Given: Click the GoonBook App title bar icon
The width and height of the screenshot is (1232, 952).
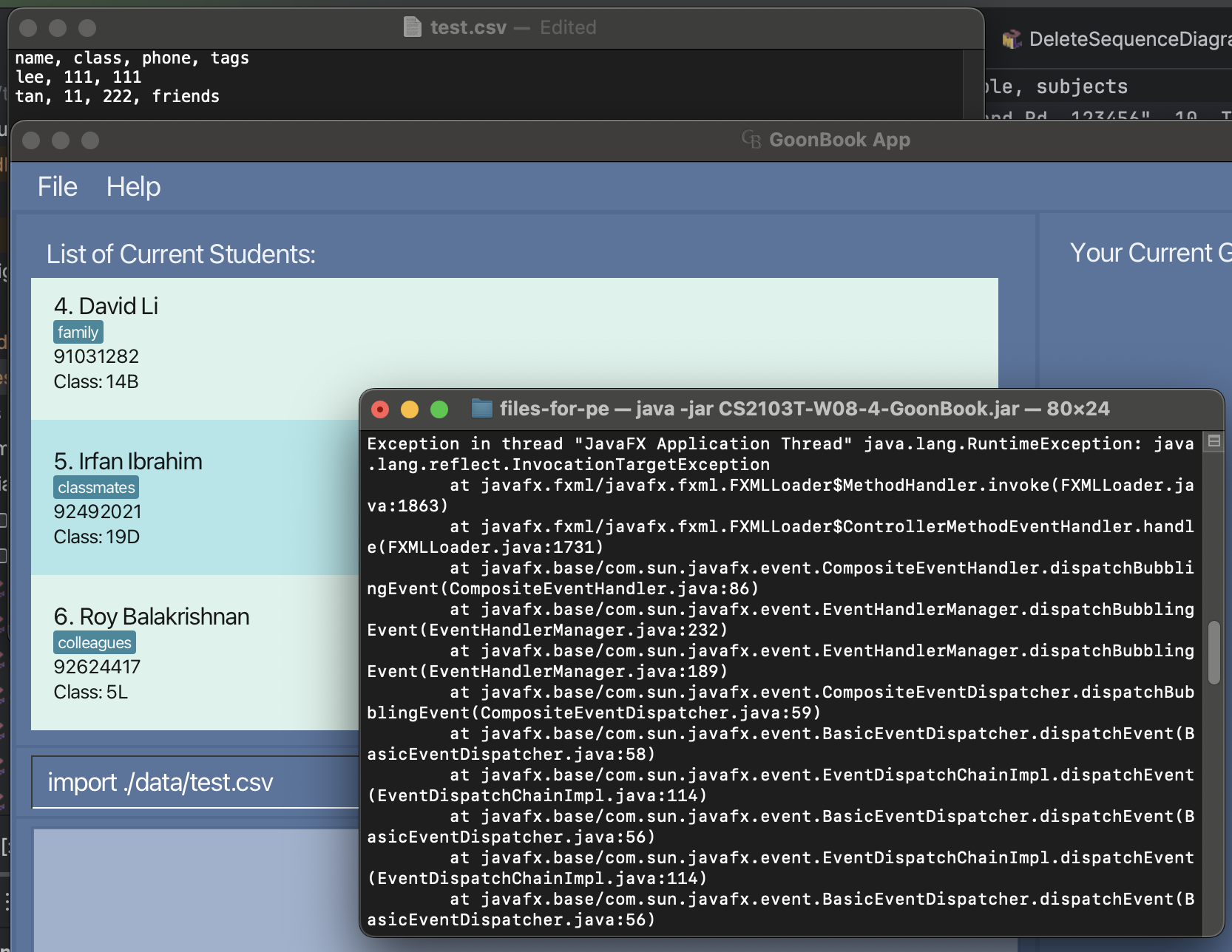Looking at the screenshot, I should click(751, 140).
